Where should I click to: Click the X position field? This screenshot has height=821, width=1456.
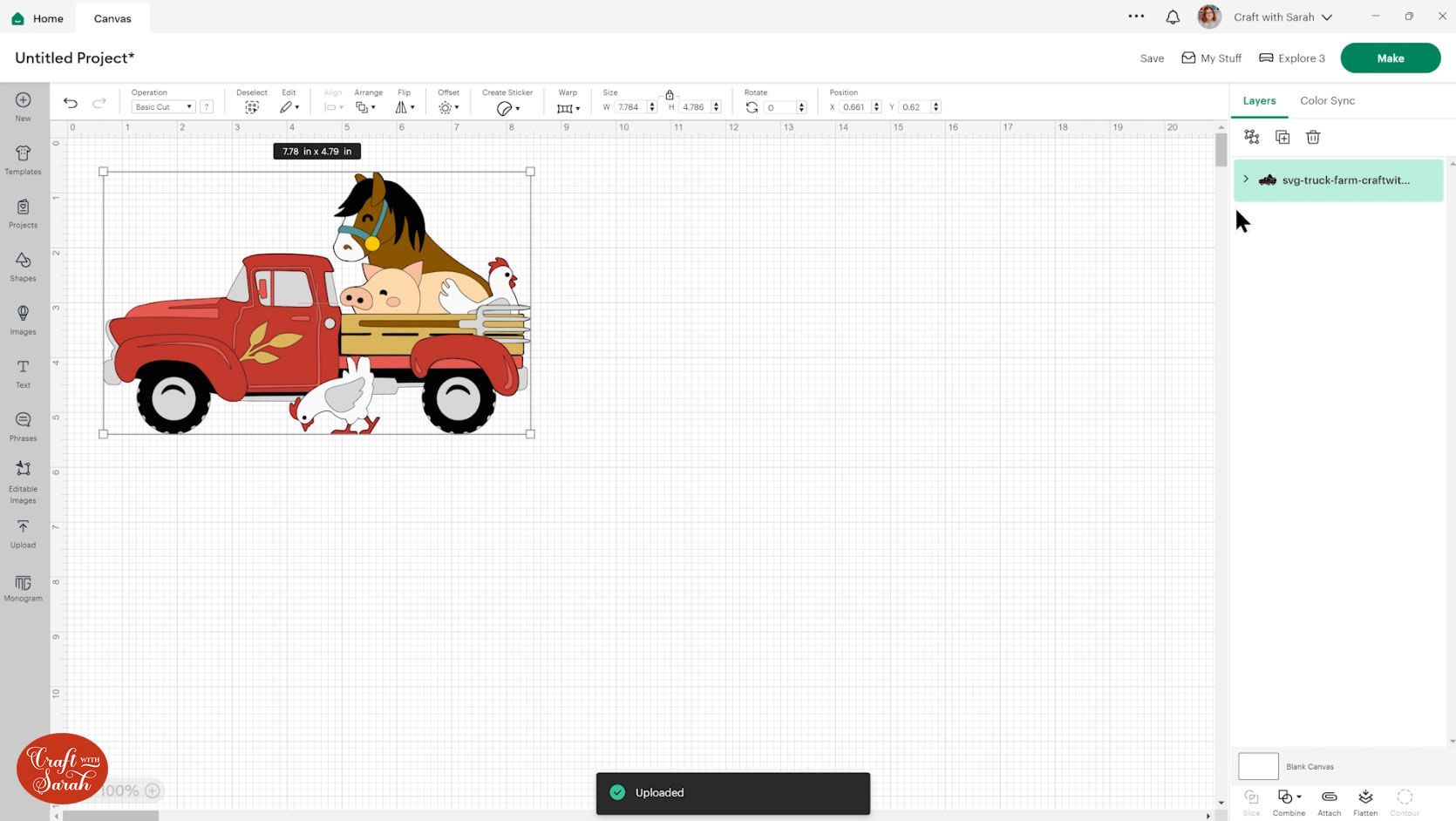pyautogui.click(x=855, y=107)
